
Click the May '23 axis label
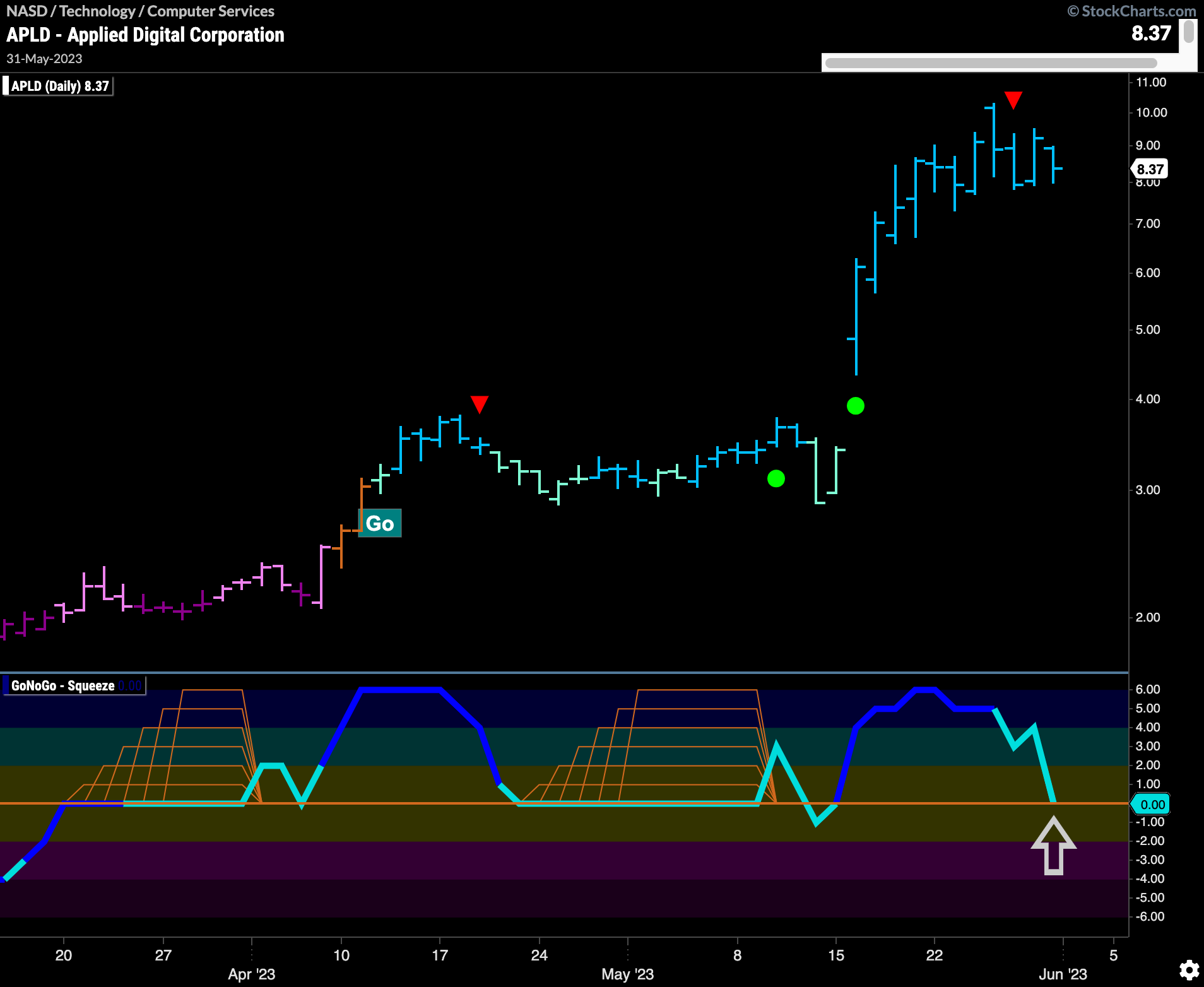(628, 974)
